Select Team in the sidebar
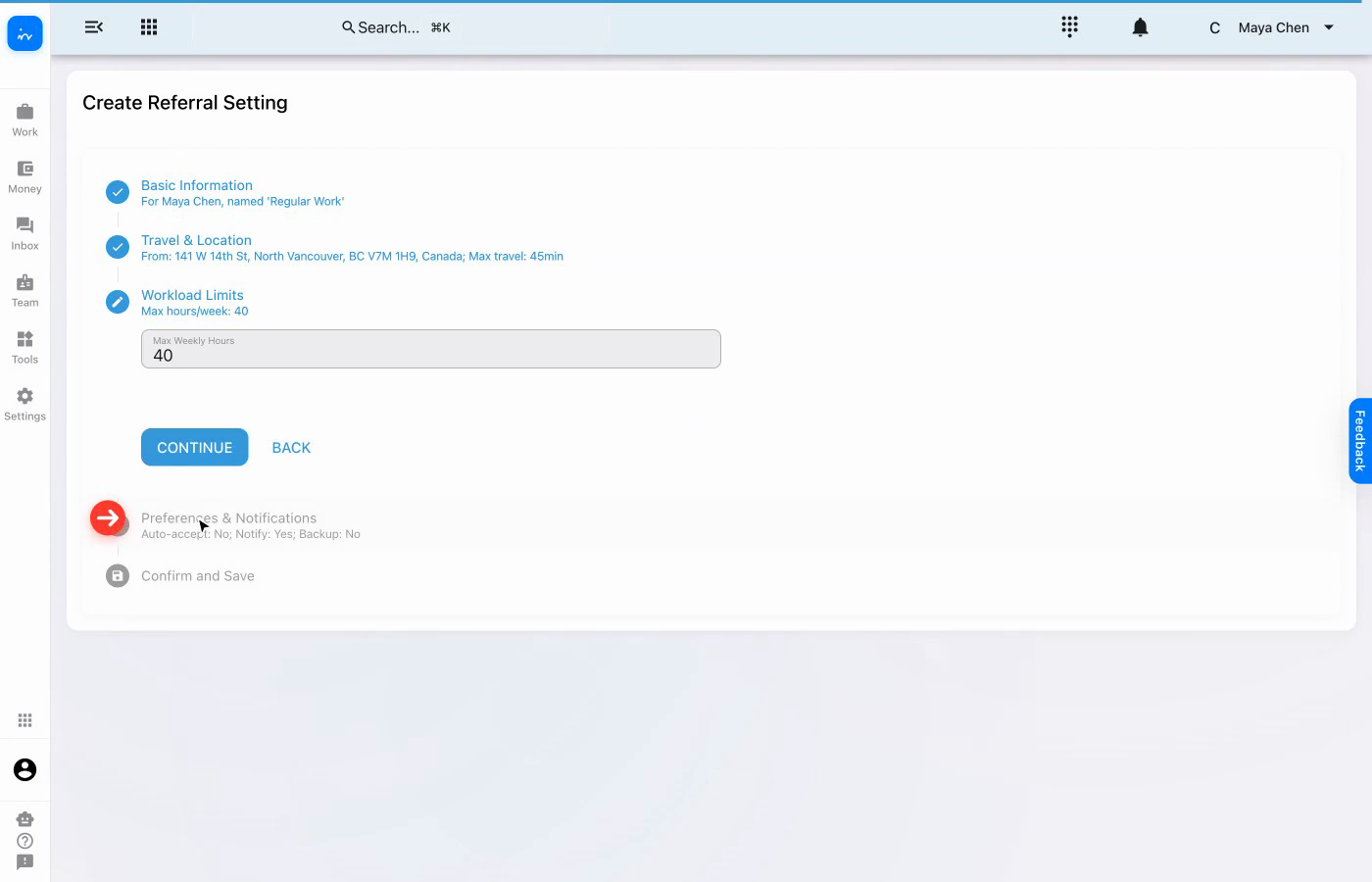This screenshot has width=1372, height=882. coord(24,290)
